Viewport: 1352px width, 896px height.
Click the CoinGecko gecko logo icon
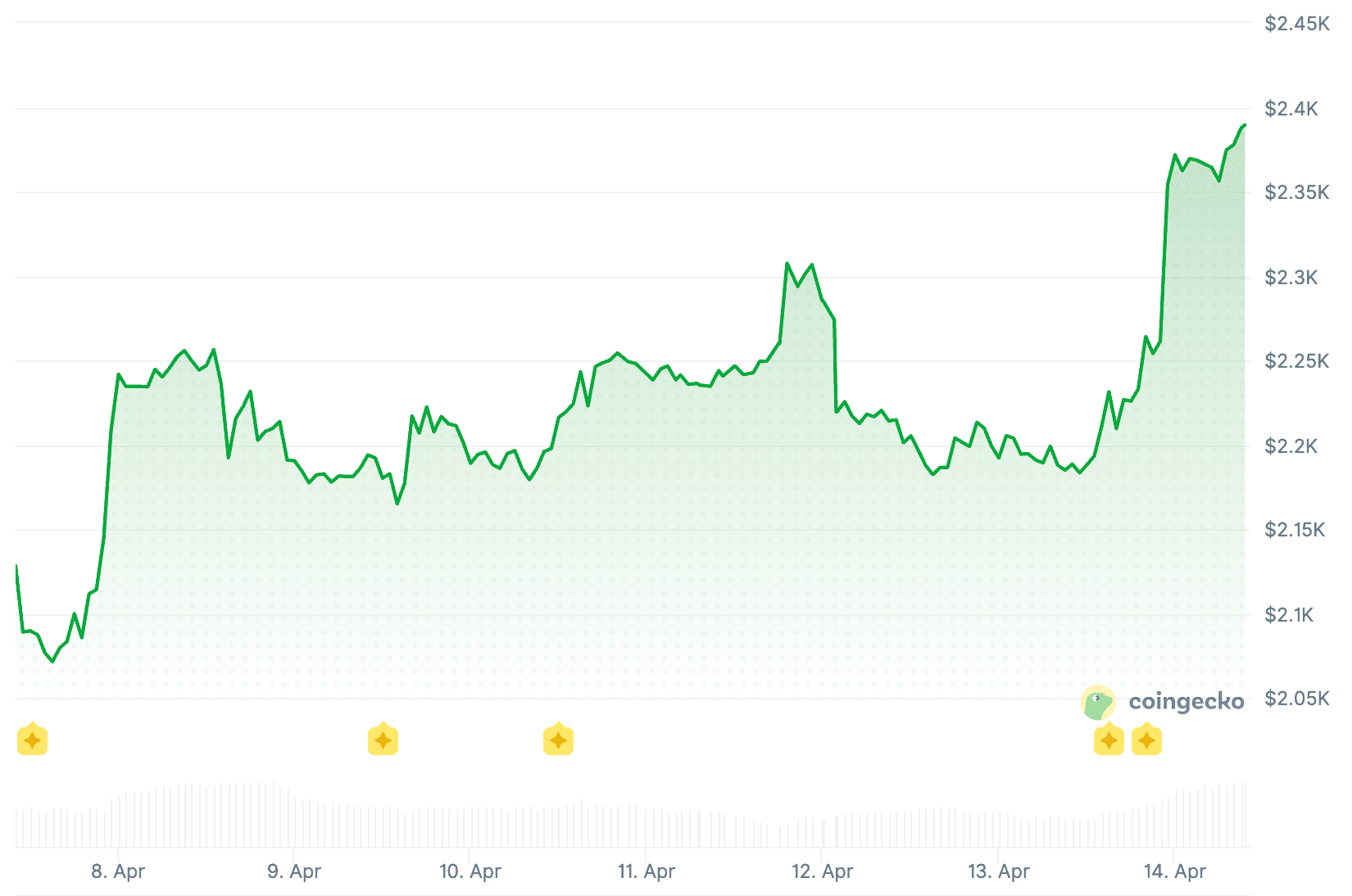(1098, 703)
